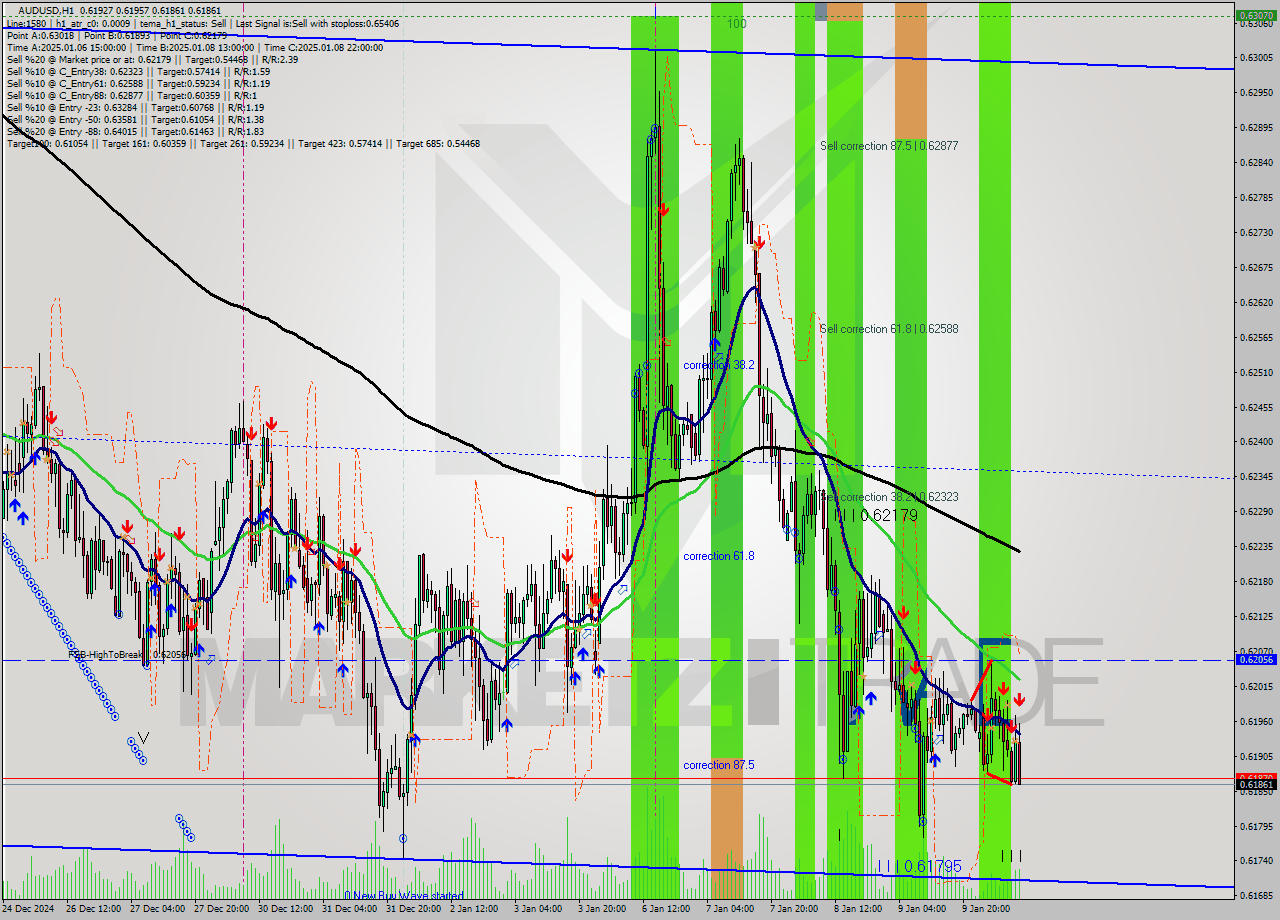Select the '0 New Buy Wave started' text
Screen dimensions: 1280x920
tap(404, 896)
